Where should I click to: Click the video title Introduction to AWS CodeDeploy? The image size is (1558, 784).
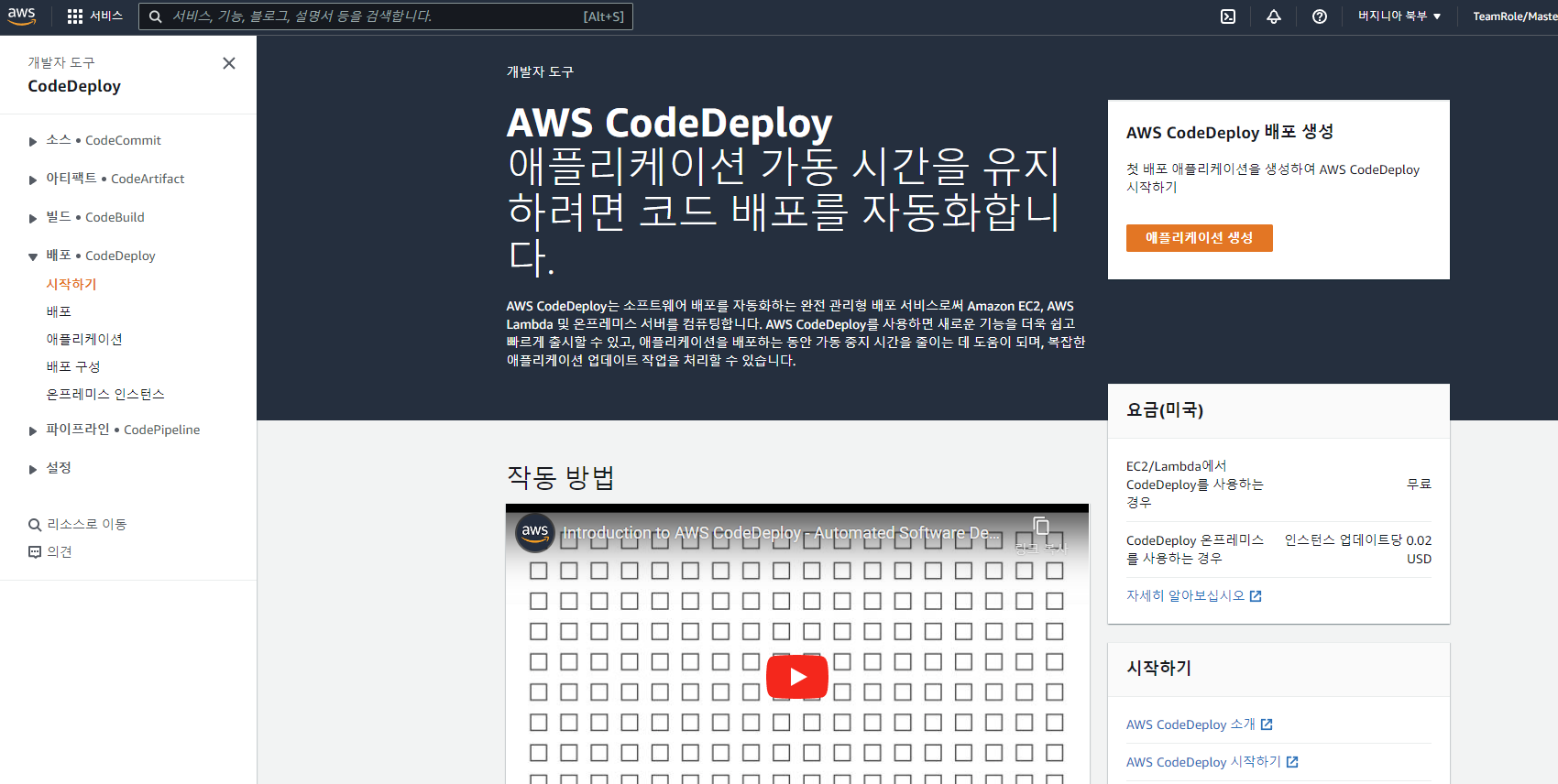[x=781, y=533]
